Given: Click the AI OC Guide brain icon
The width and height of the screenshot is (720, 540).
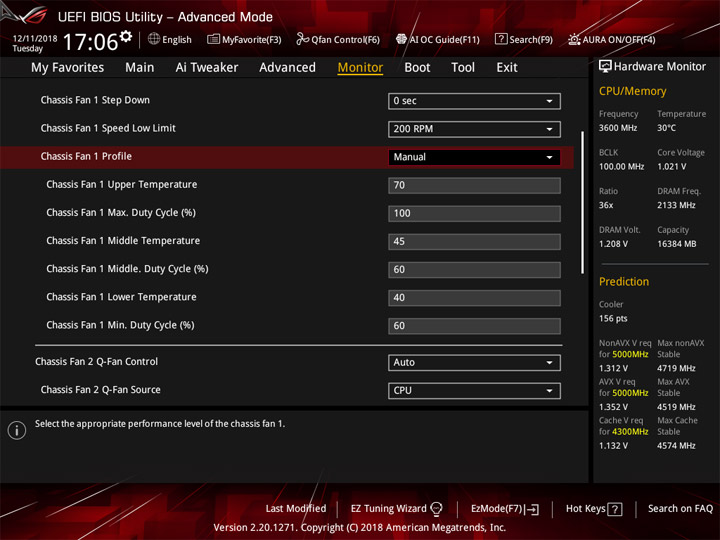Looking at the screenshot, I should tap(401, 39).
